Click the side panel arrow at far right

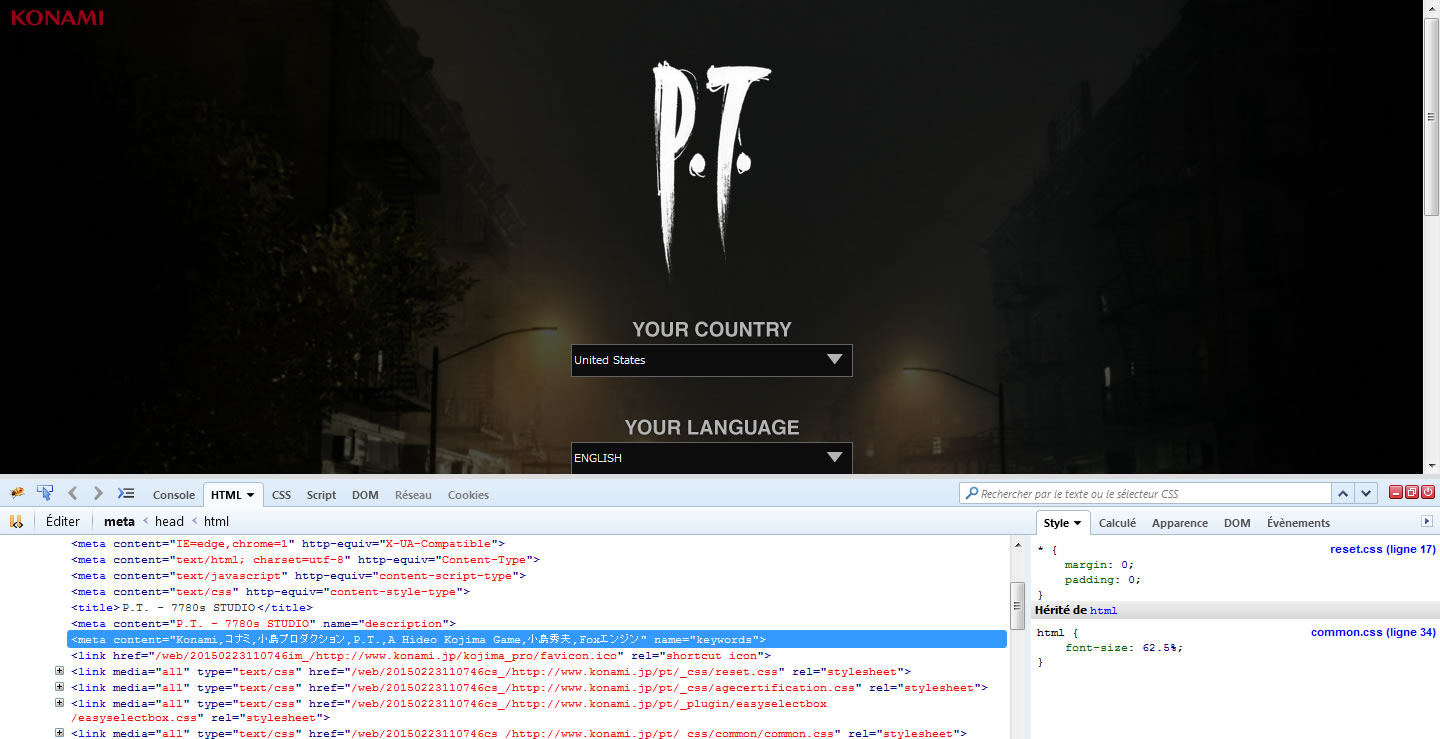1427,522
